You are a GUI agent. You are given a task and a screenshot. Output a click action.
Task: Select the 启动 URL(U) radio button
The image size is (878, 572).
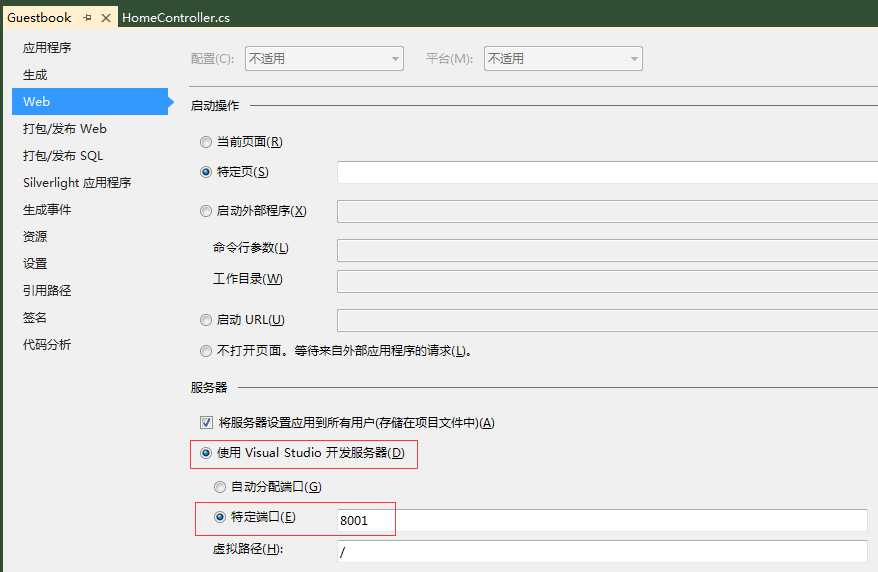pyautogui.click(x=206, y=320)
